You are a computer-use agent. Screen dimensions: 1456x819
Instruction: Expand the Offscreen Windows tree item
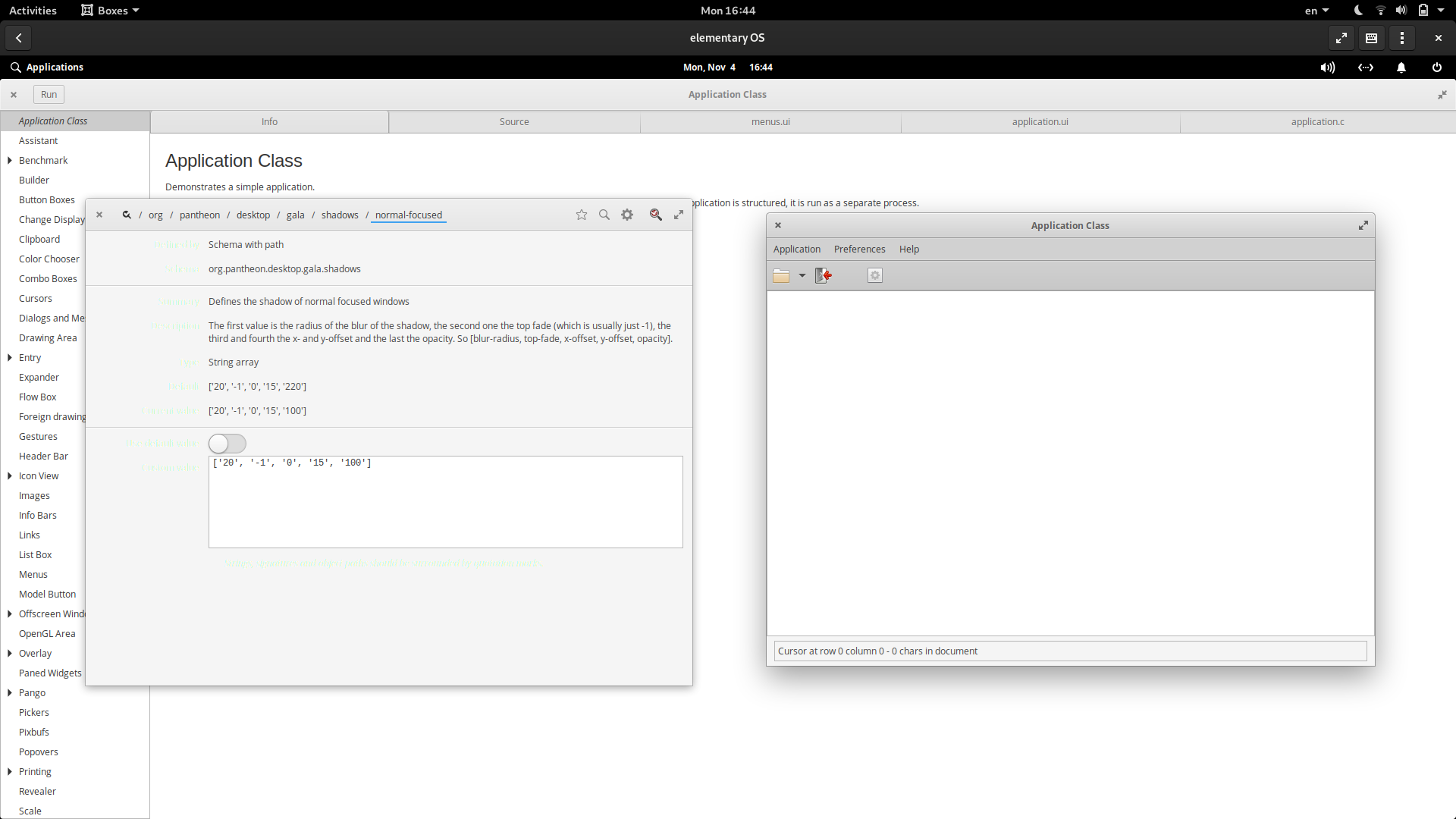coord(10,614)
